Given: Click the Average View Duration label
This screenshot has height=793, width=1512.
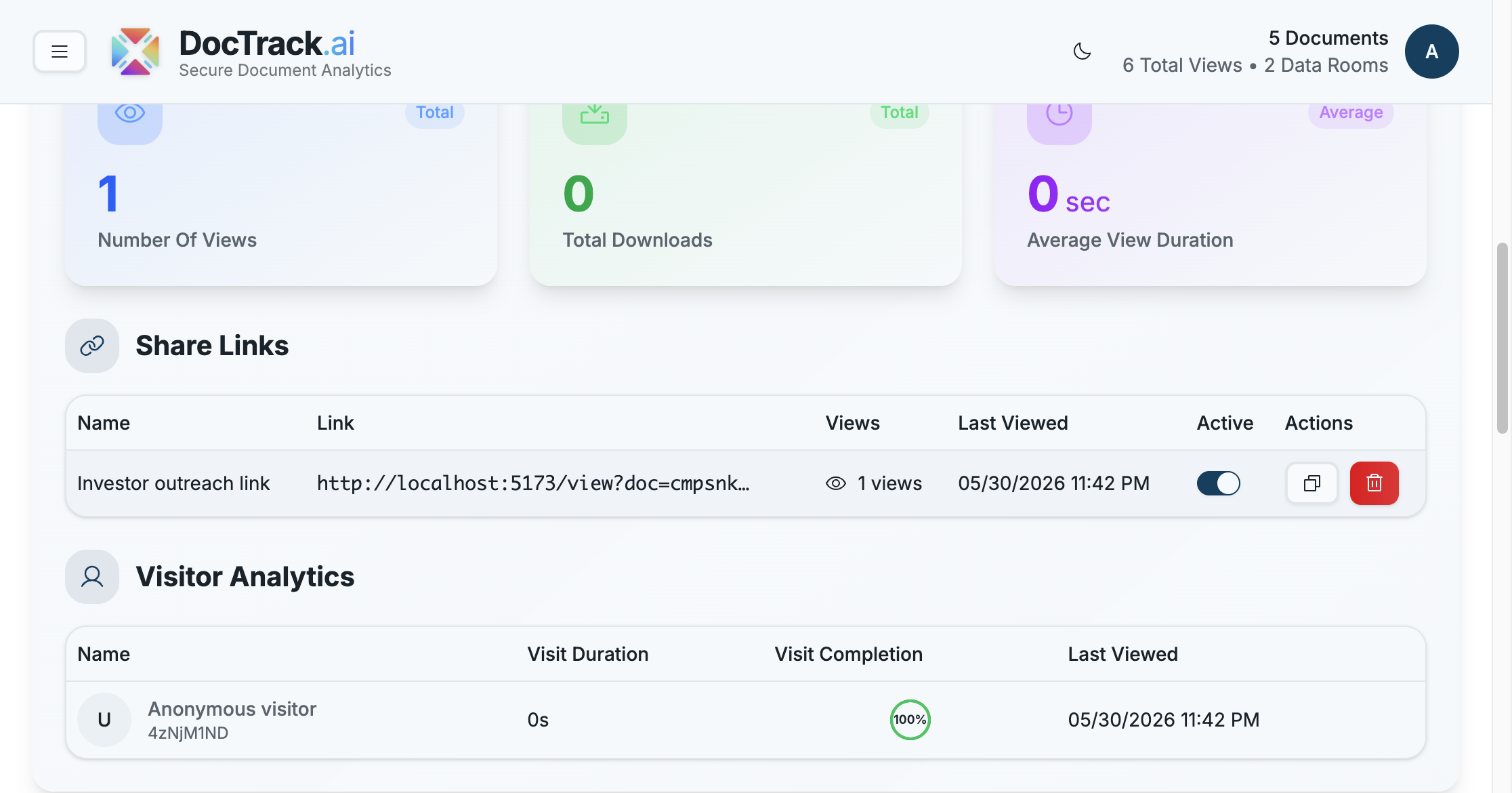Looking at the screenshot, I should (1130, 240).
